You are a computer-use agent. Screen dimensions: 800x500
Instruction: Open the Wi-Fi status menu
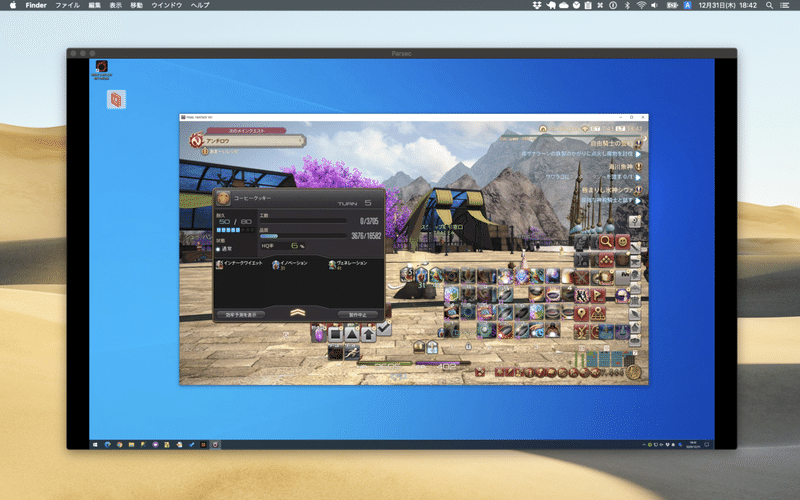click(641, 5)
